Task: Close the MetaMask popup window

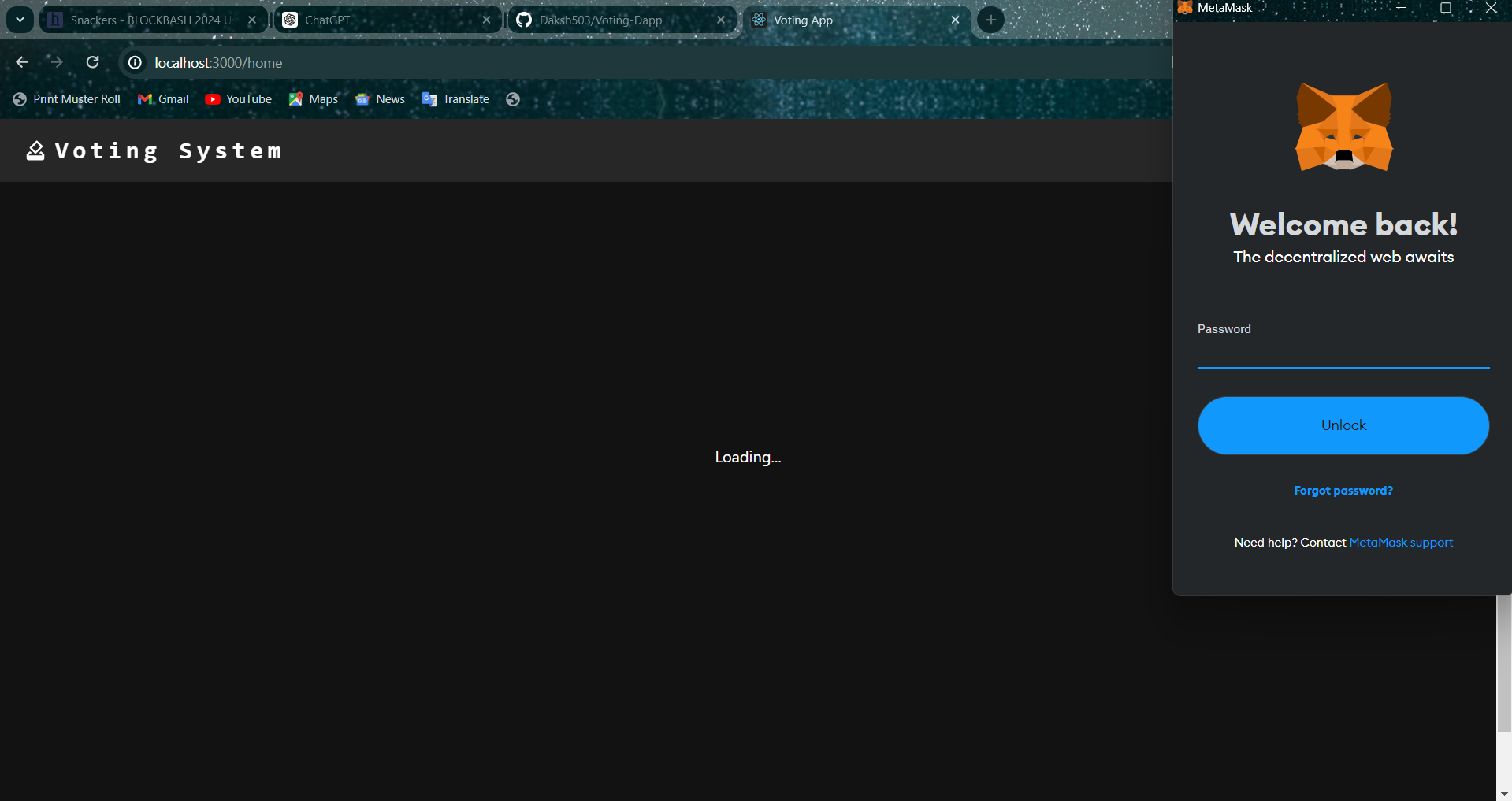Action: [1491, 8]
